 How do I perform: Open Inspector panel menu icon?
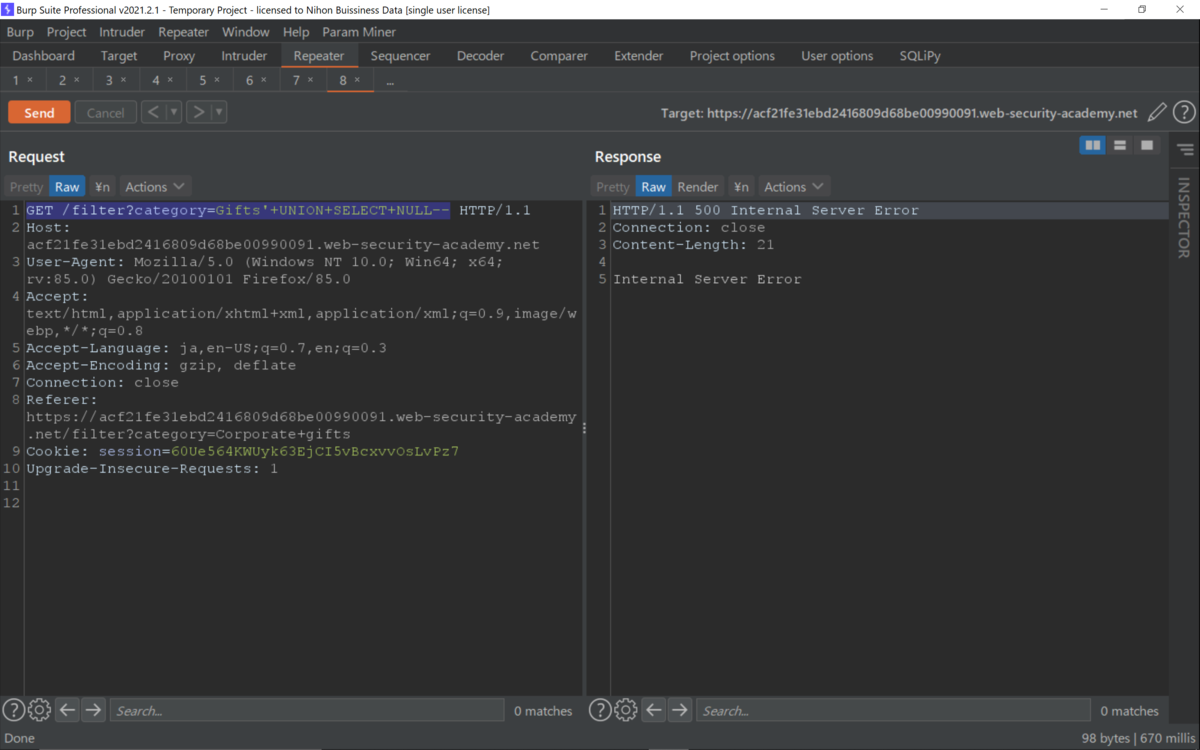[1185, 150]
